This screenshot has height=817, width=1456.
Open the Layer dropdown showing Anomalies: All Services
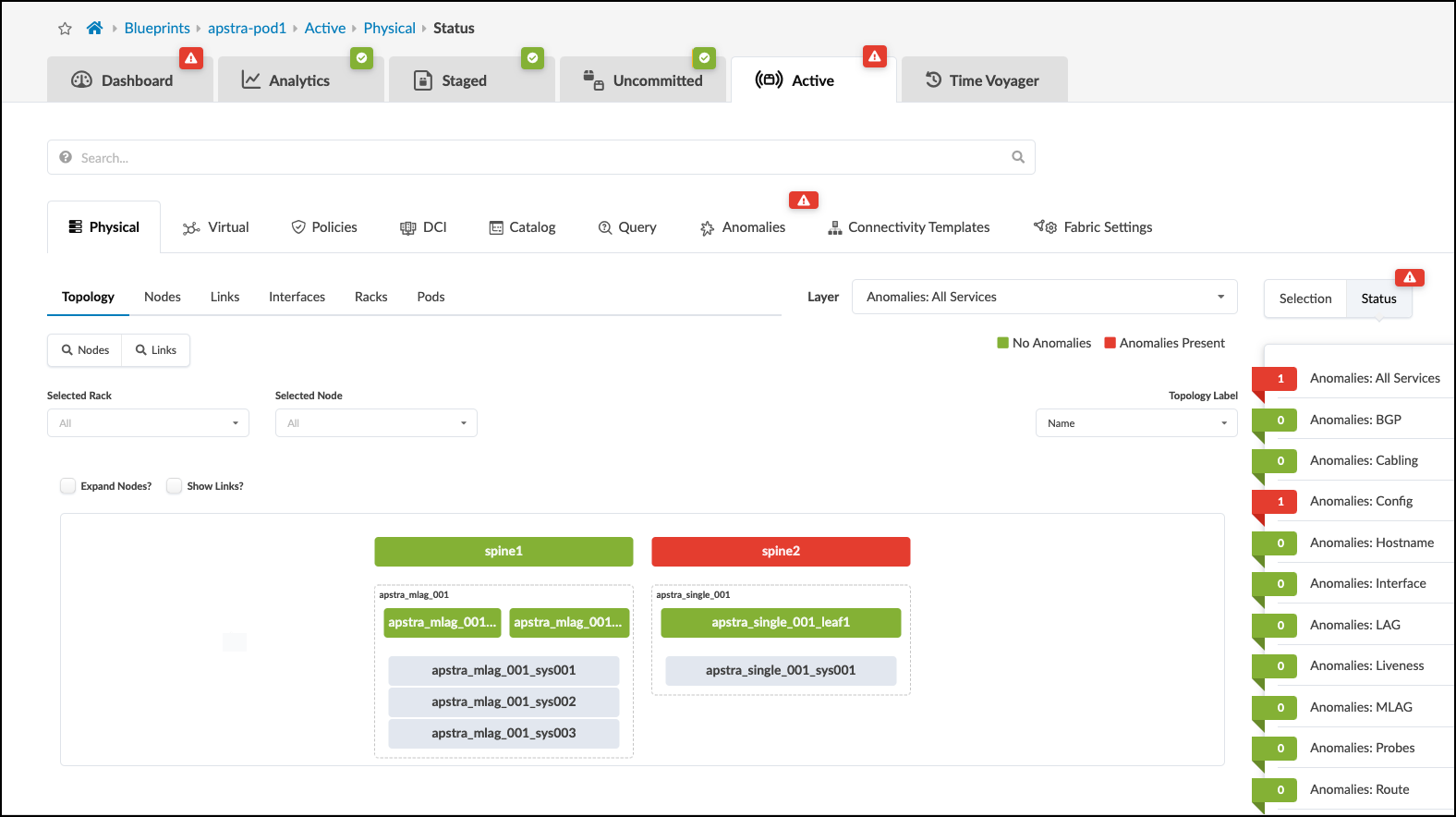click(1044, 297)
